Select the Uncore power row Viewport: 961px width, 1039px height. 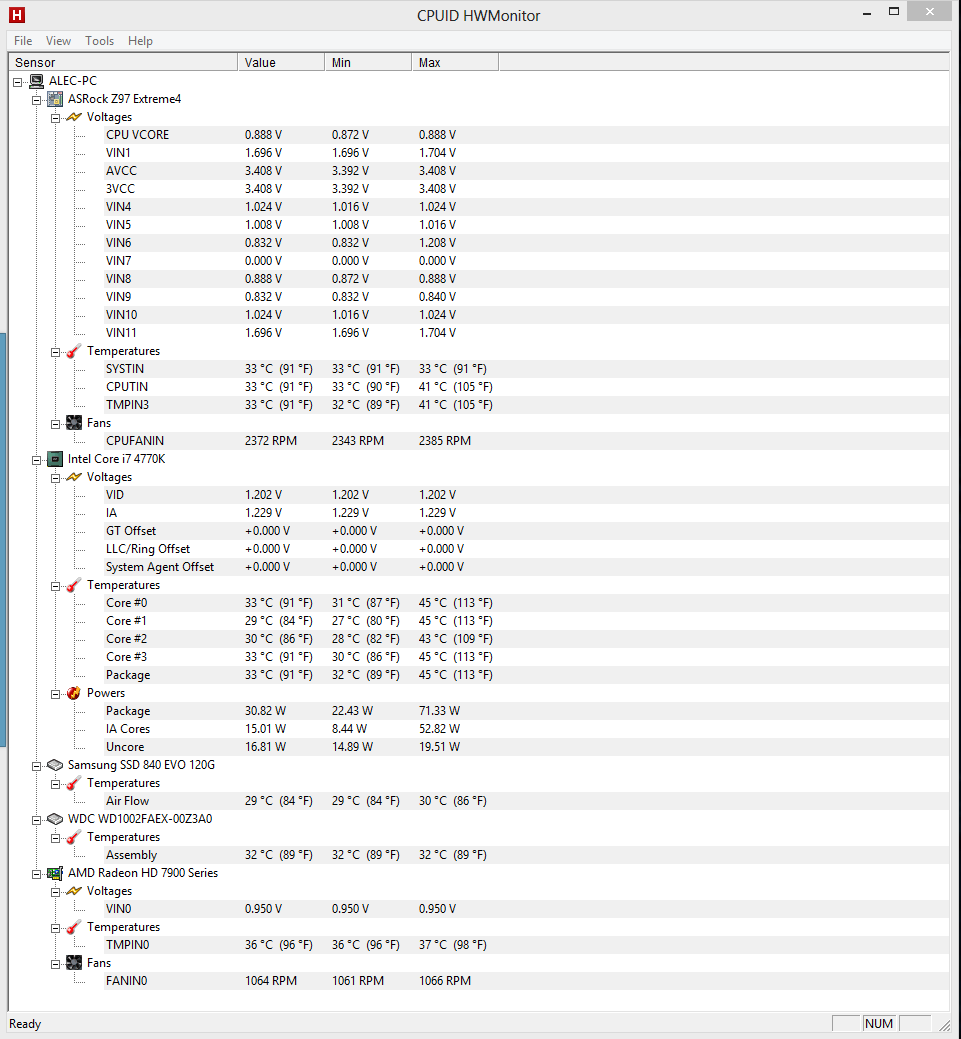526,747
